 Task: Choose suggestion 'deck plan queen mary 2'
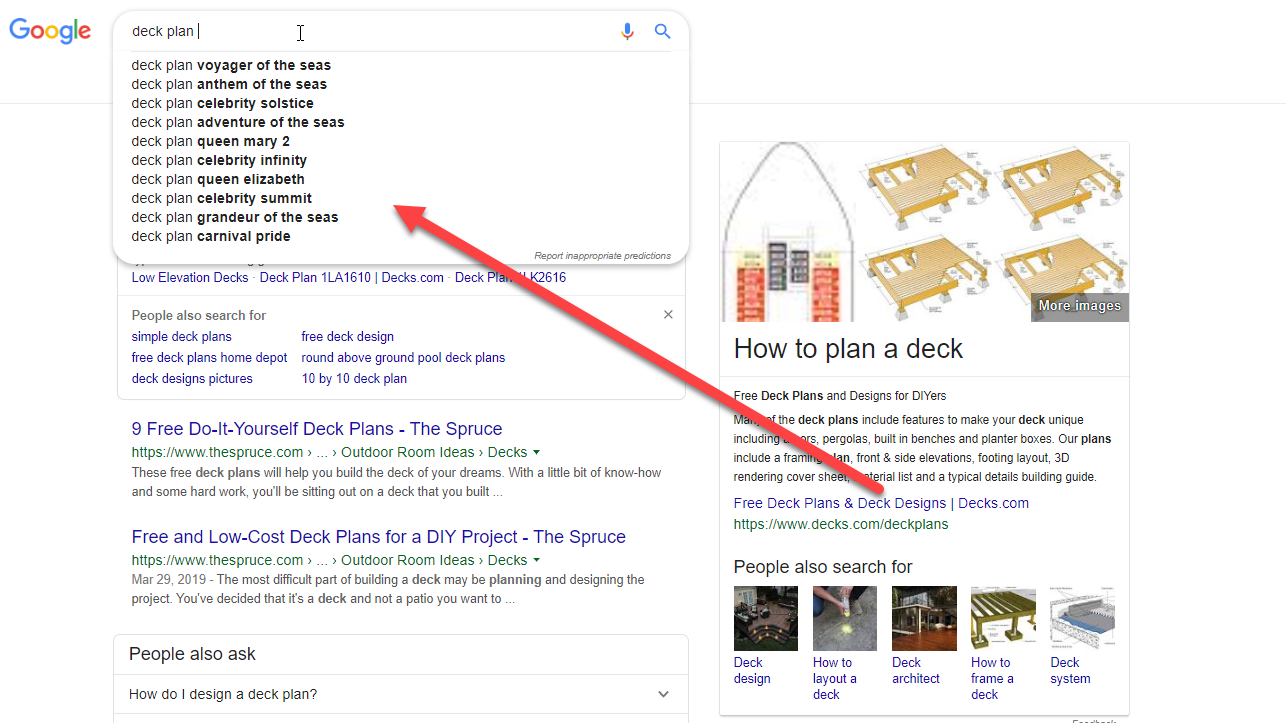click(x=210, y=141)
